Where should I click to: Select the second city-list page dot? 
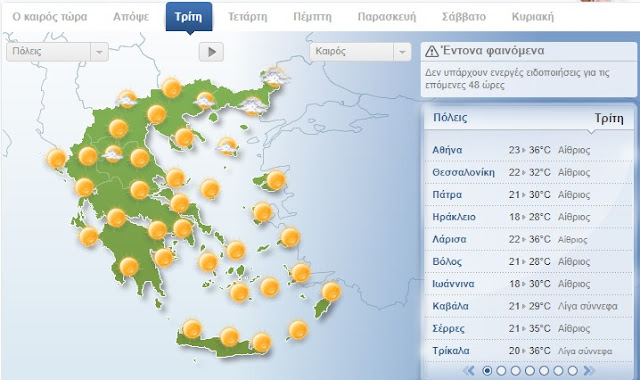501,371
